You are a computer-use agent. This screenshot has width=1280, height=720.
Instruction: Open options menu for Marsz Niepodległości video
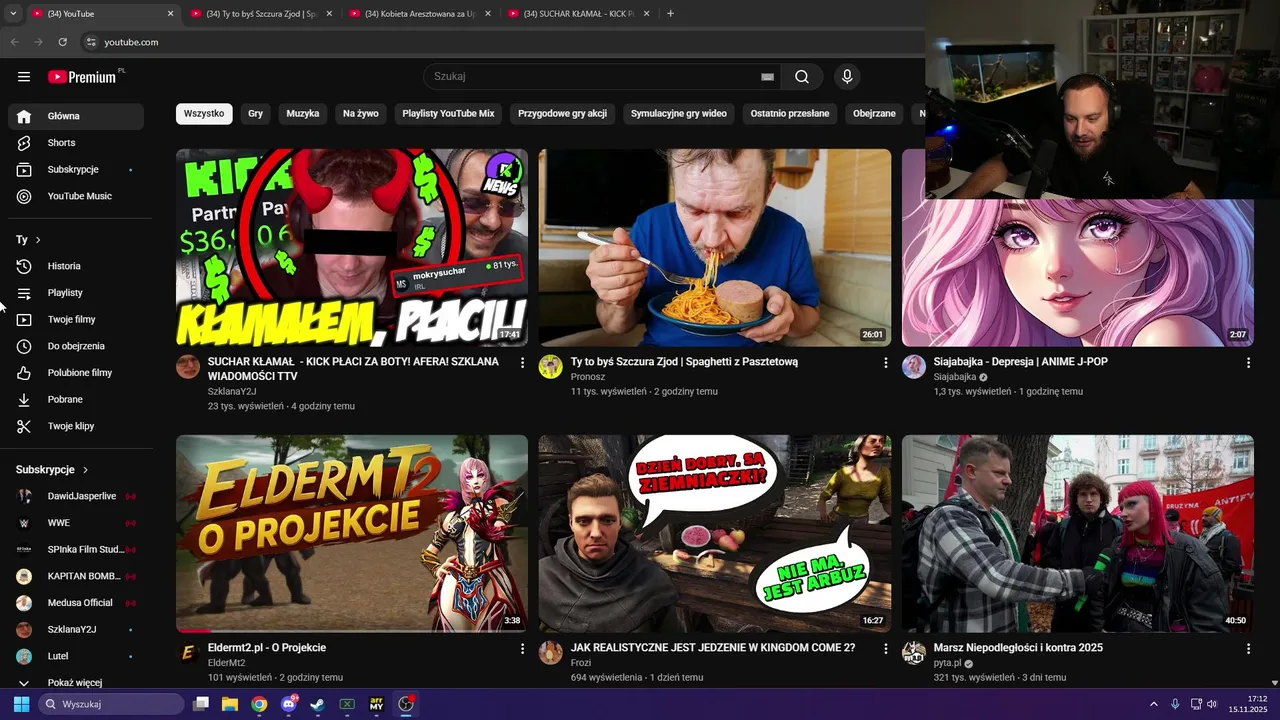point(1248,649)
